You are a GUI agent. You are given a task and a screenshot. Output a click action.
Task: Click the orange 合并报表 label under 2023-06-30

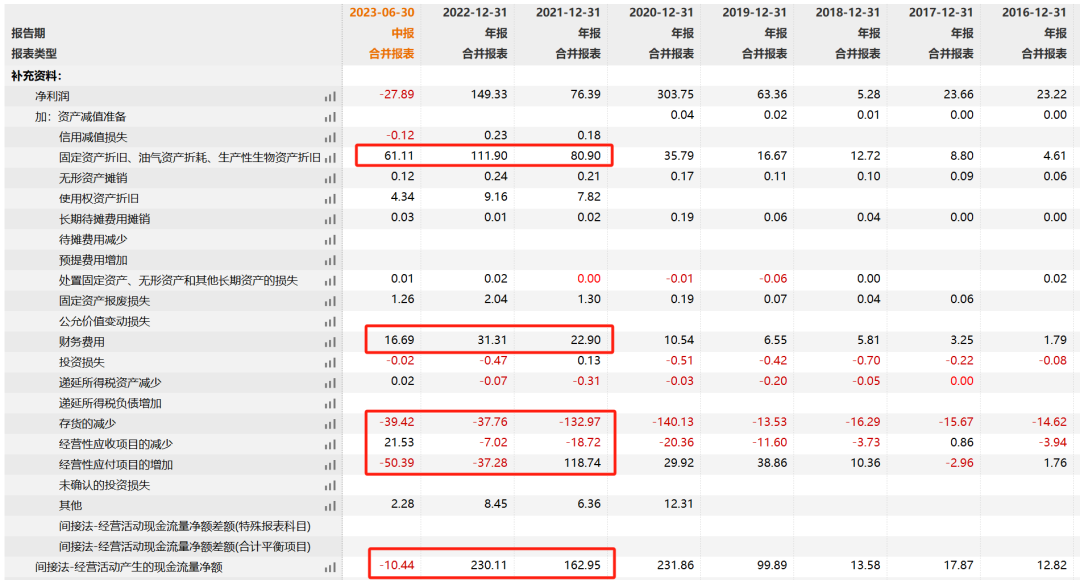tap(392, 54)
